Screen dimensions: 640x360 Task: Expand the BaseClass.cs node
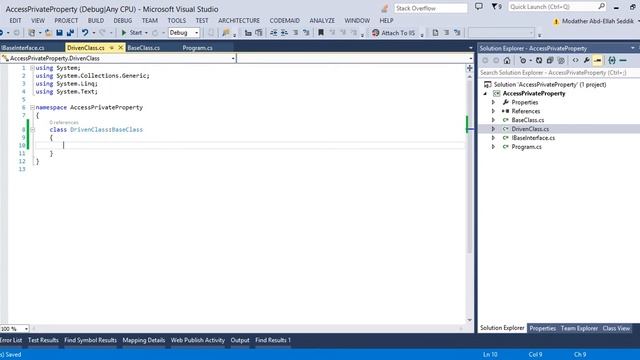click(493, 120)
